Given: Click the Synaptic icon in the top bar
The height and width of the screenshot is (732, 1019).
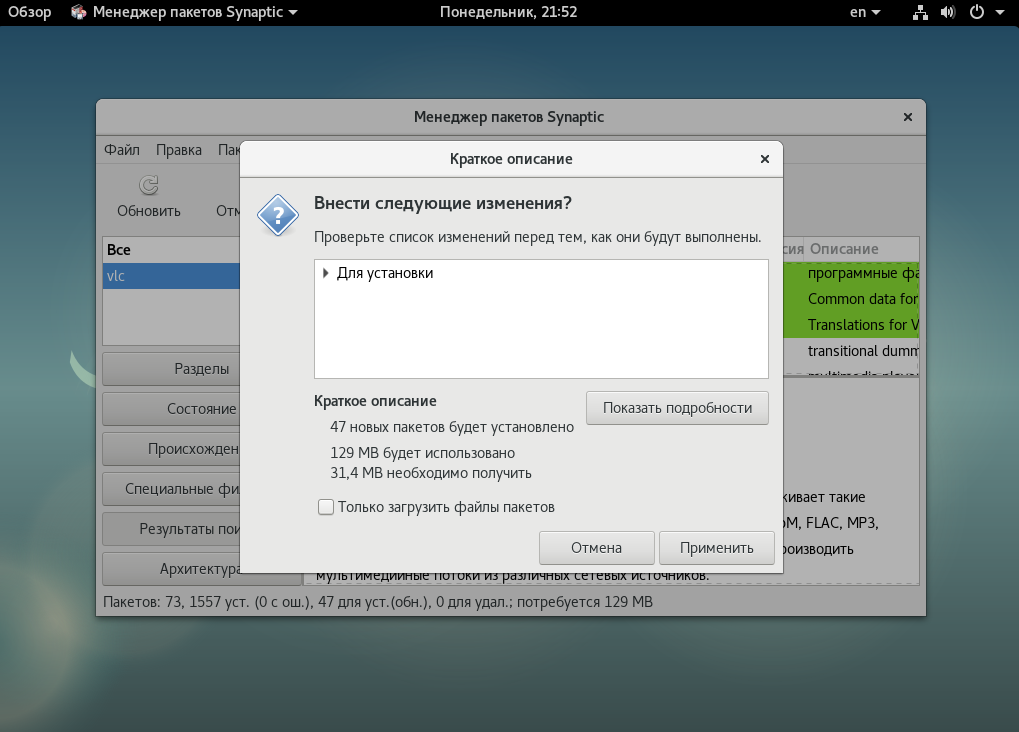Looking at the screenshot, I should click(x=79, y=12).
